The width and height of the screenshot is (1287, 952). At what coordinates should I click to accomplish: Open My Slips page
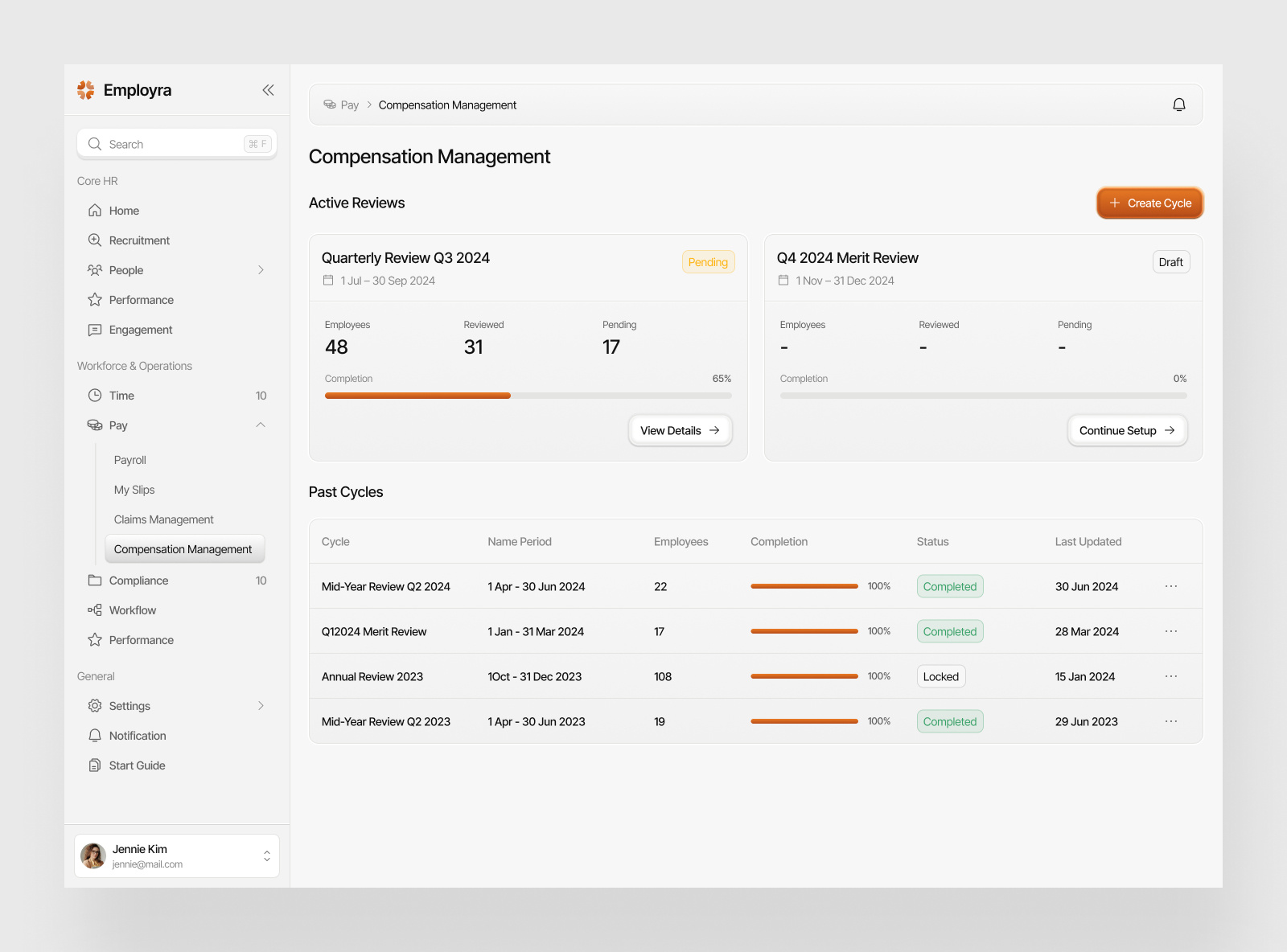point(134,490)
